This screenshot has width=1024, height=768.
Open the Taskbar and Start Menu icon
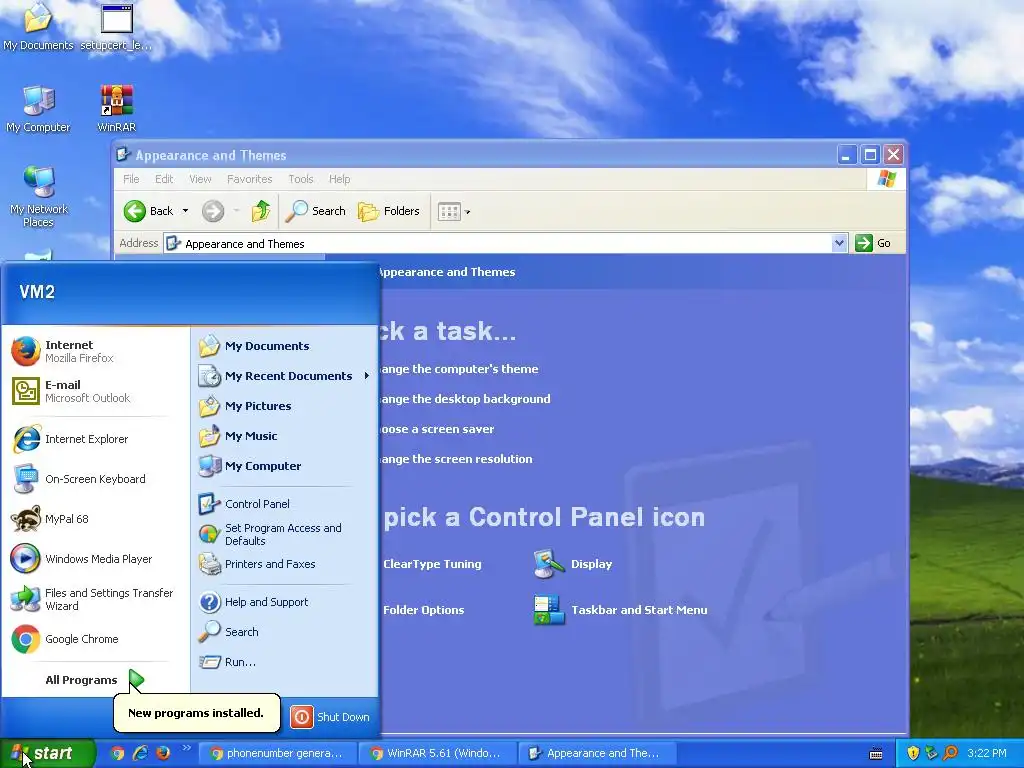[620, 610]
